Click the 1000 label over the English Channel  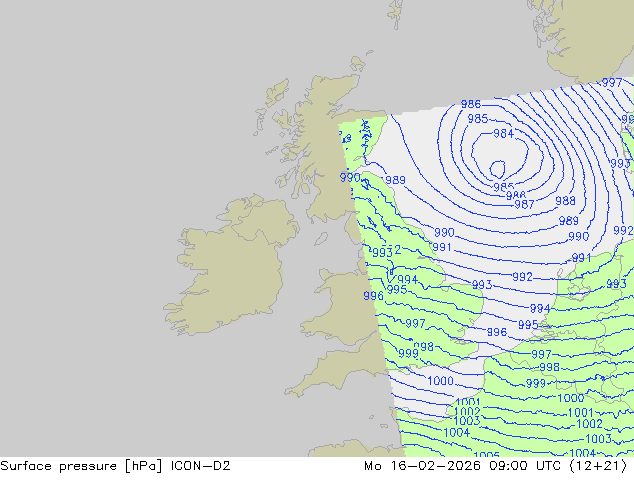440,381
